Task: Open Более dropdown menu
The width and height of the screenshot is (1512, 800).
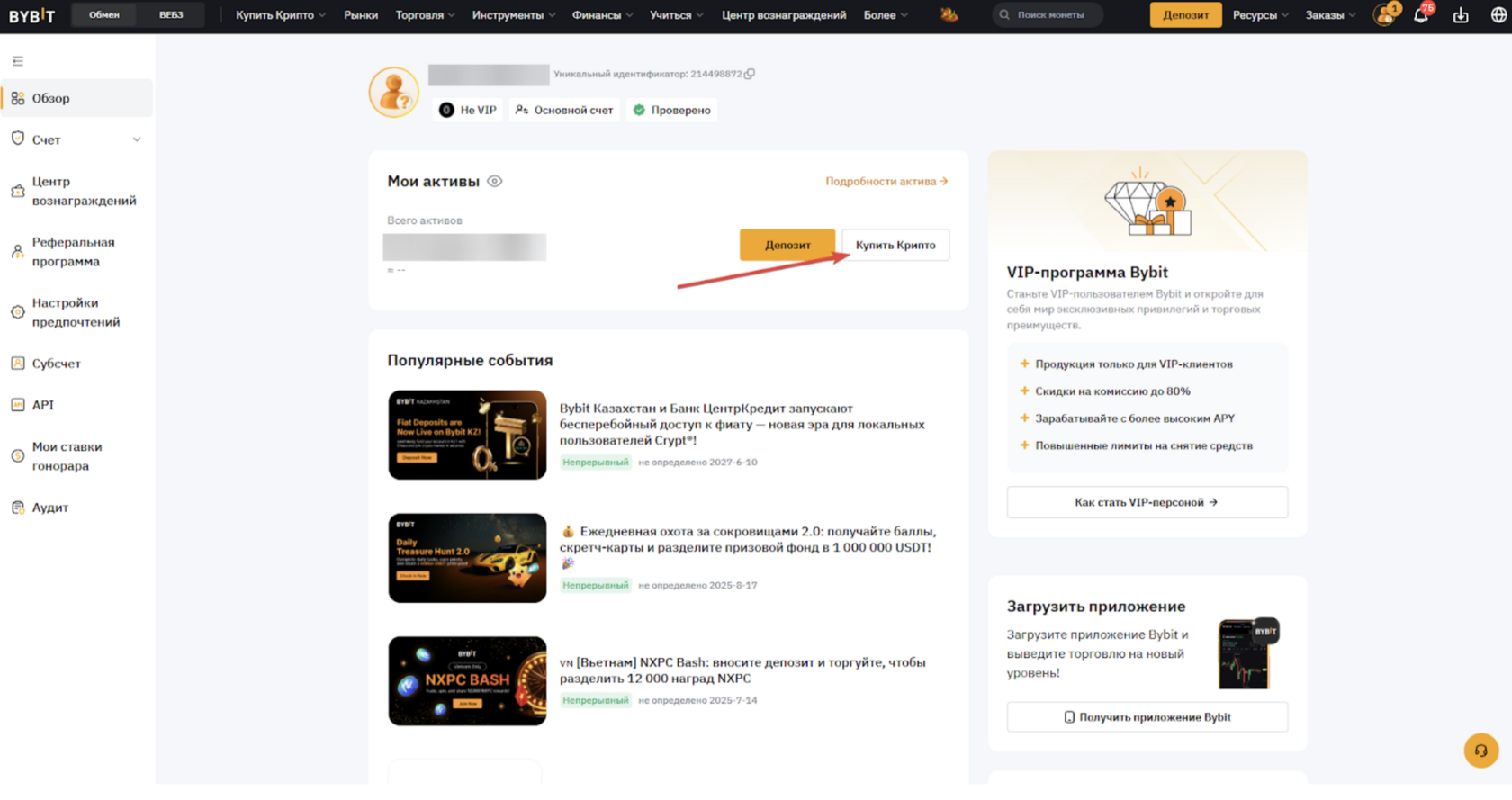Action: pos(886,15)
